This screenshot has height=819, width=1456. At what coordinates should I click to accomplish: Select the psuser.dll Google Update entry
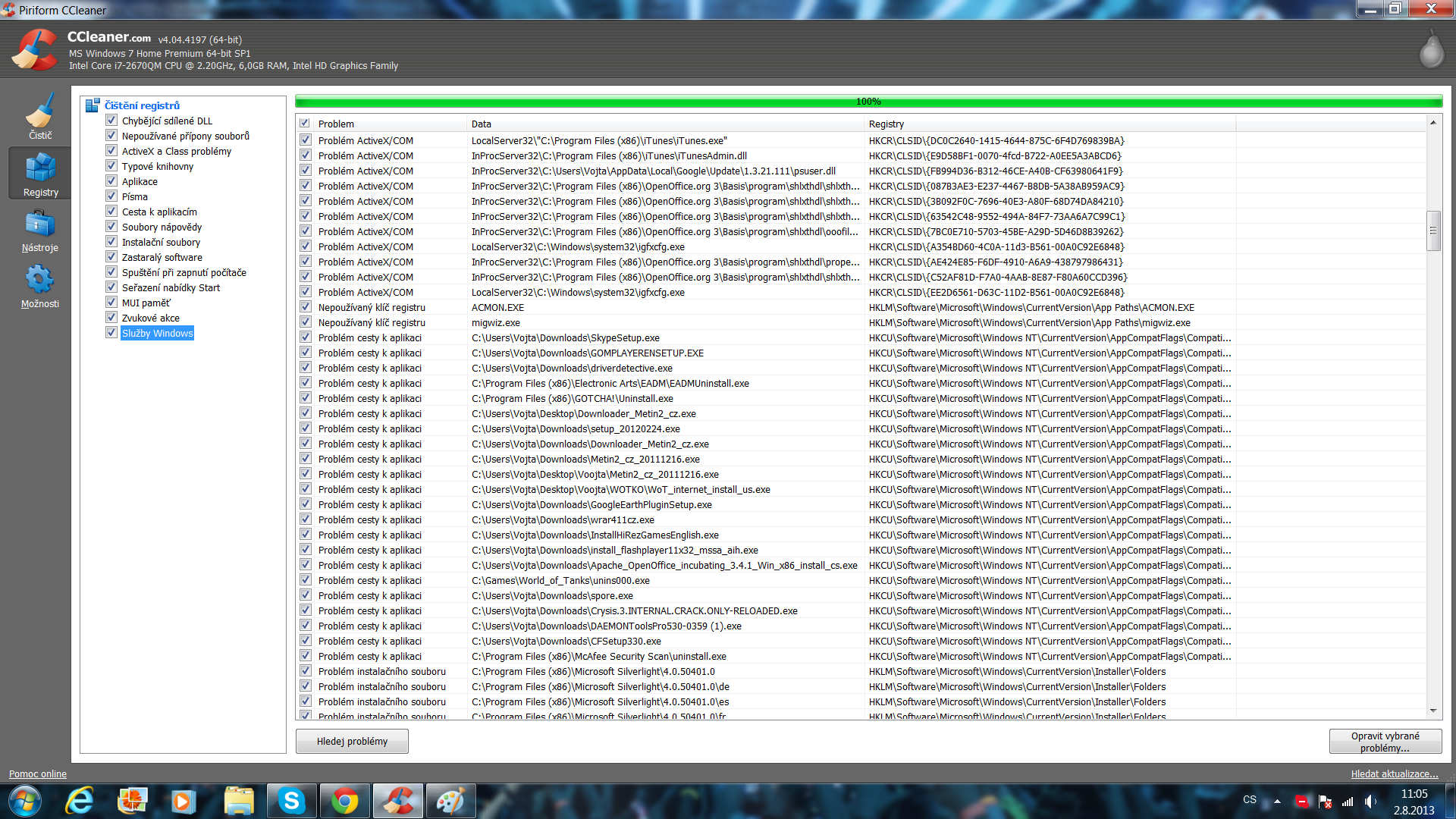click(654, 171)
